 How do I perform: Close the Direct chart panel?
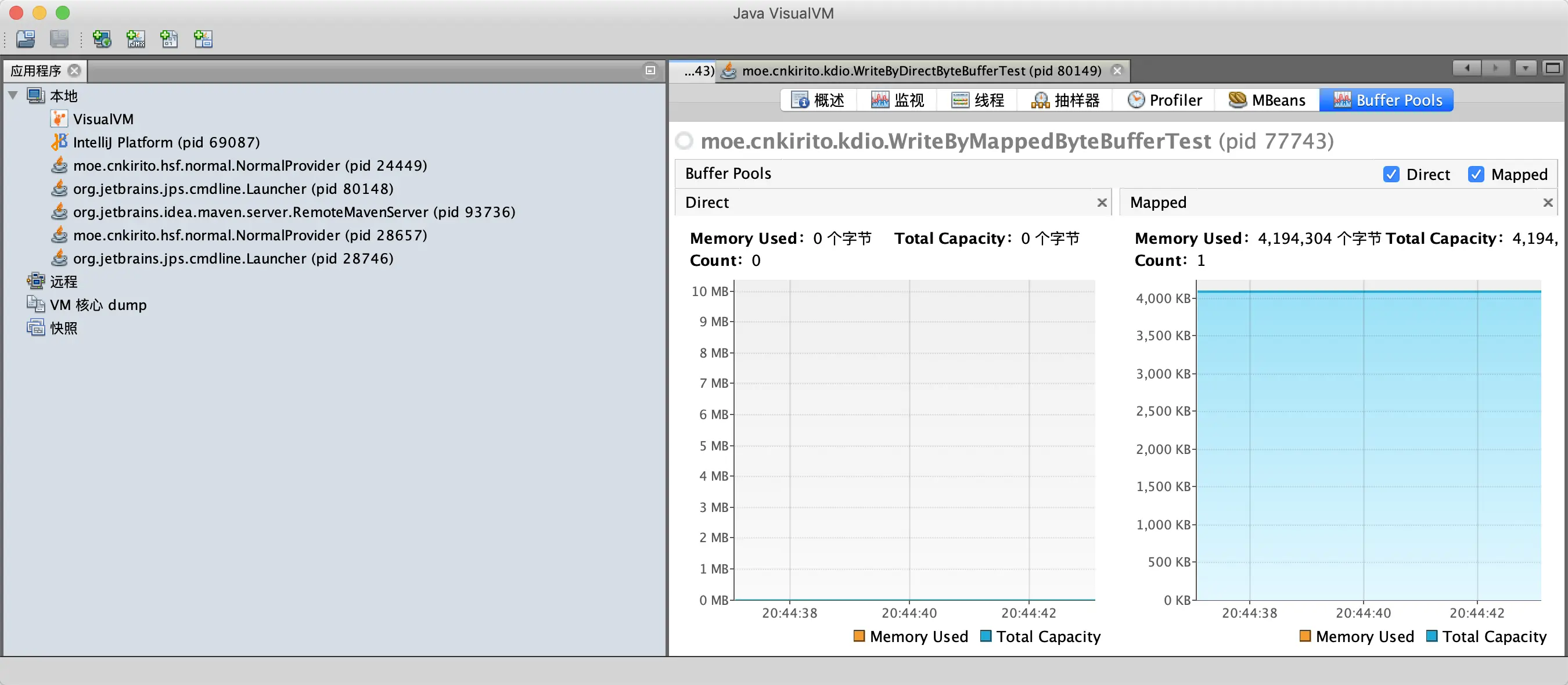[1101, 203]
